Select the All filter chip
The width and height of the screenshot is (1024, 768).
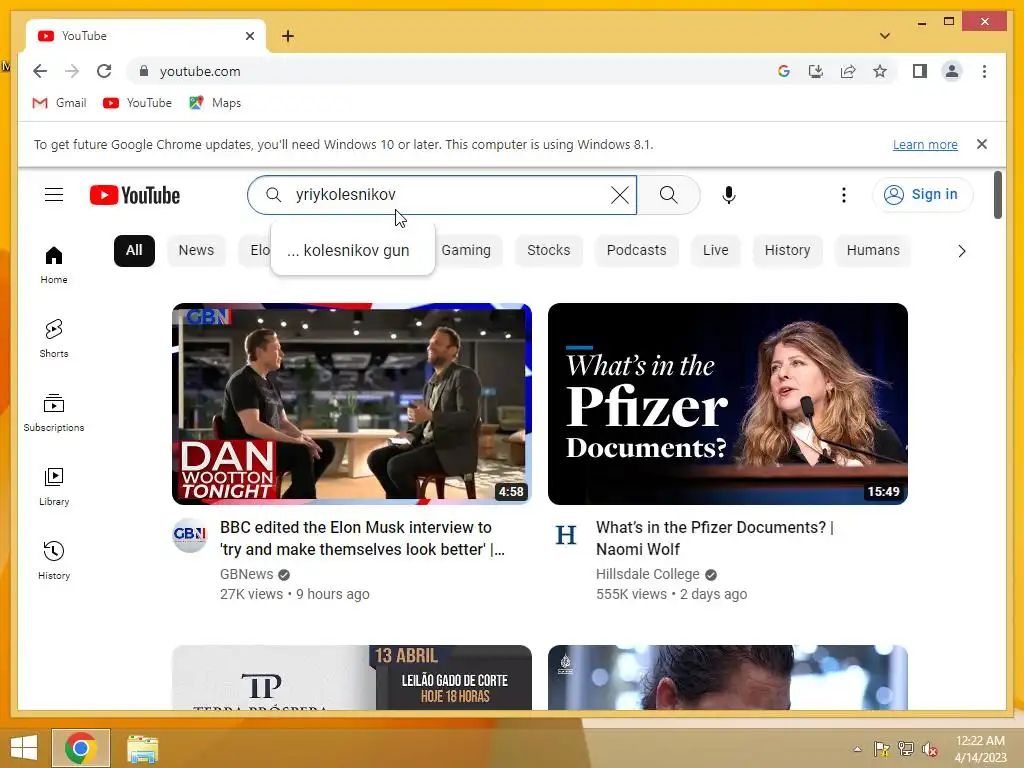point(134,251)
